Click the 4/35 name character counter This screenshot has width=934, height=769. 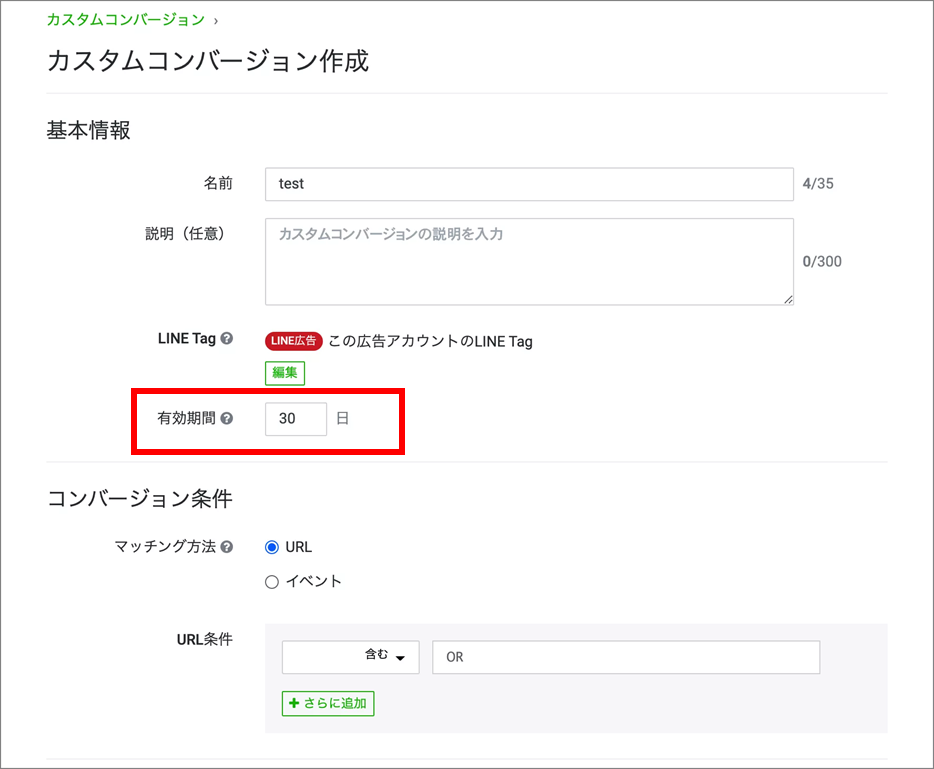click(x=818, y=184)
